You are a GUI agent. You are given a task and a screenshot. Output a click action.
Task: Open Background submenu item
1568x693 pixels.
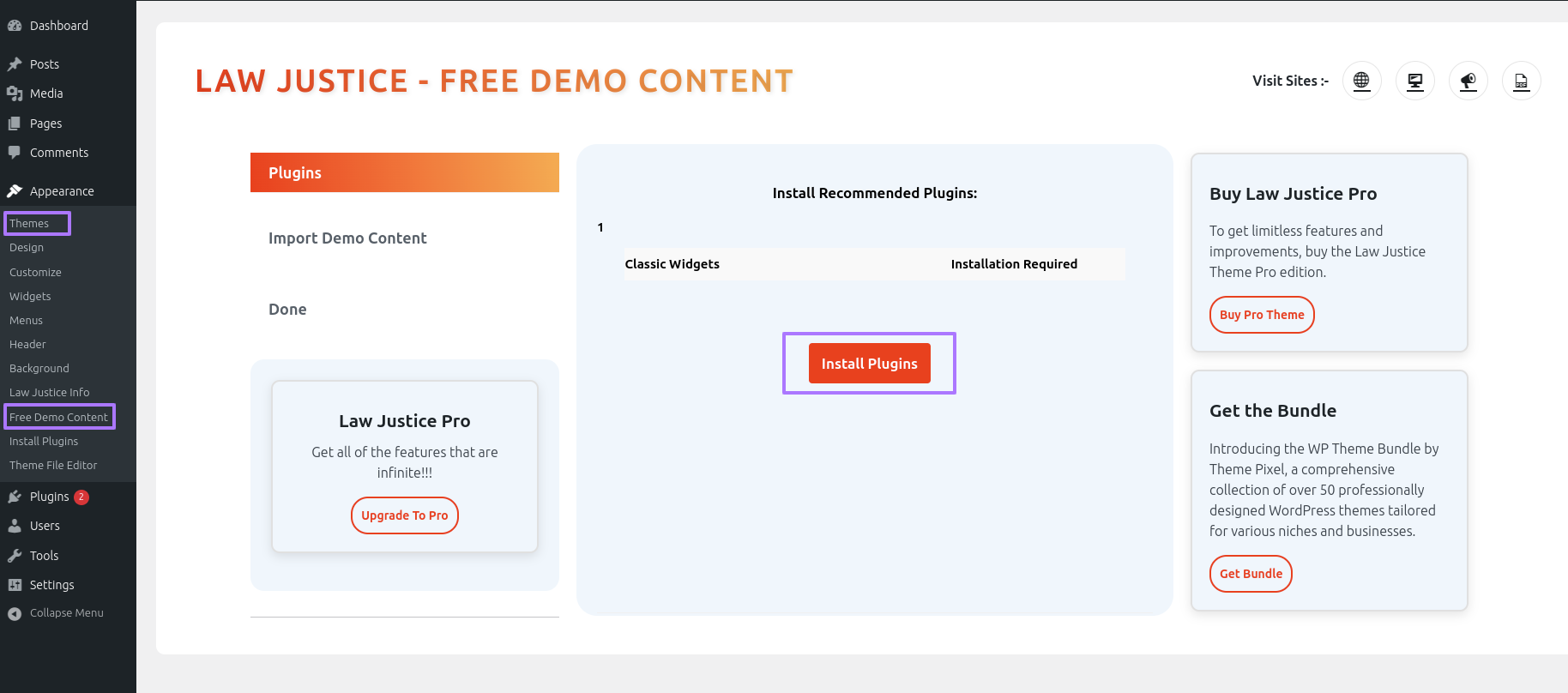coord(39,368)
